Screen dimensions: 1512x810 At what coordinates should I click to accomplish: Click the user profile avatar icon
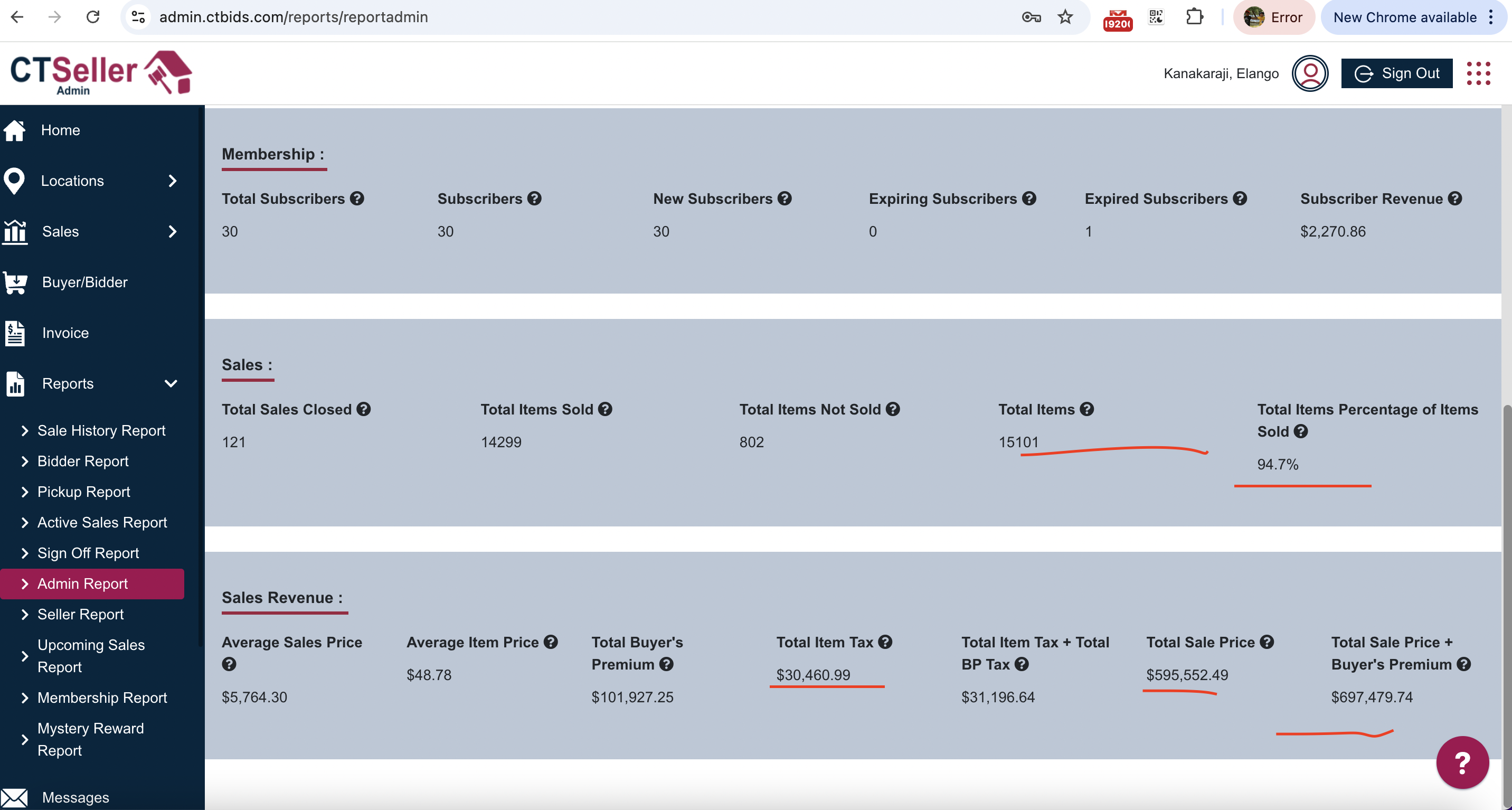point(1309,73)
